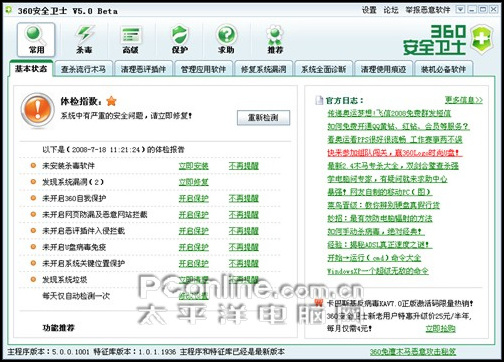This screenshot has width=504, height=362.
Task: Click 不再提醒 for 网页防漏及恶意网站拦截
Action: click(244, 215)
